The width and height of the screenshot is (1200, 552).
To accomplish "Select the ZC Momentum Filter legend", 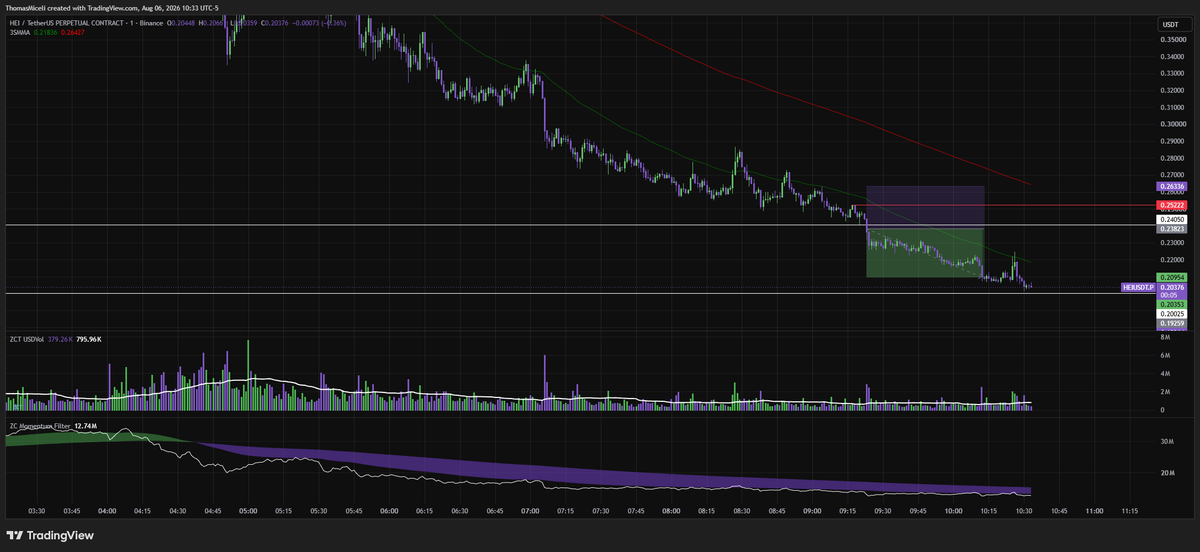I will [40, 426].
